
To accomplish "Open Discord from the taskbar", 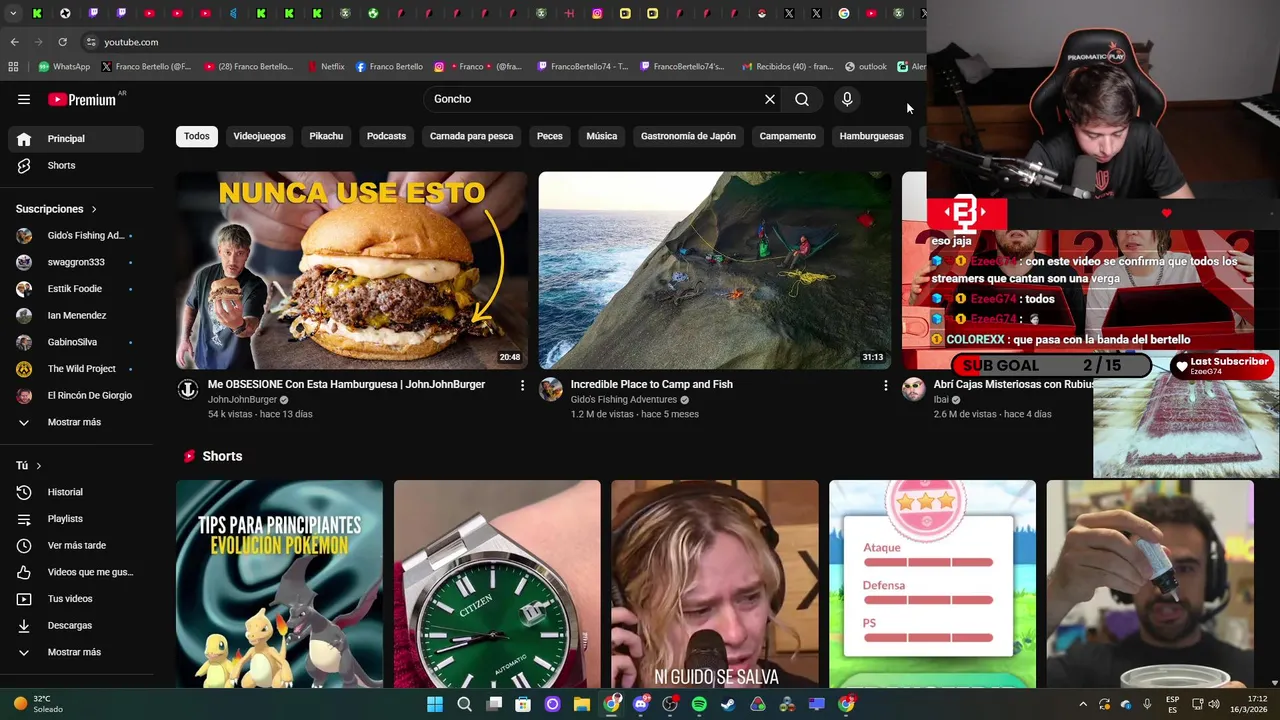I will (641, 704).
